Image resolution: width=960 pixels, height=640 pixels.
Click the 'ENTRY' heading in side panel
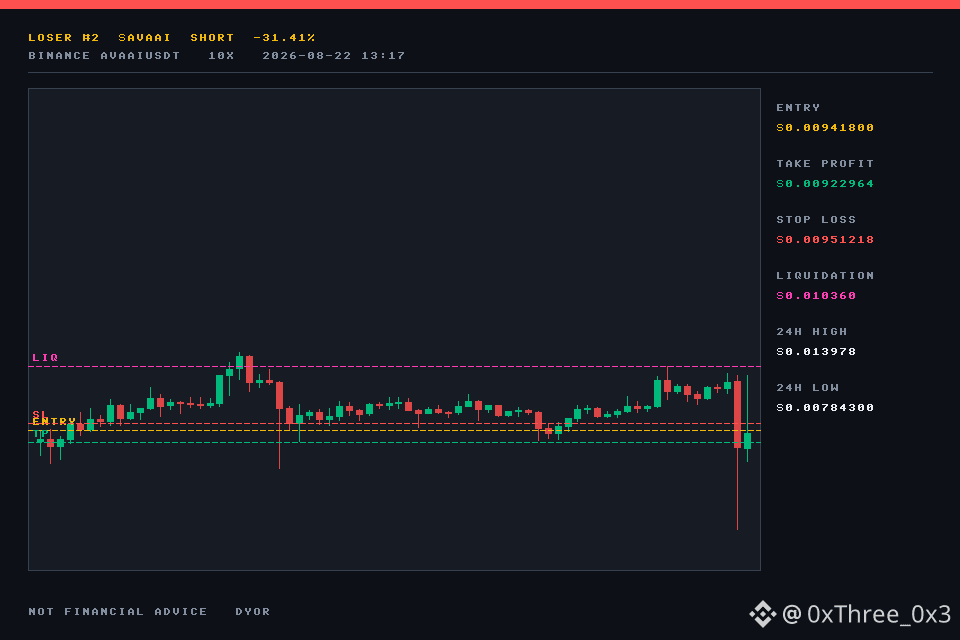[798, 108]
